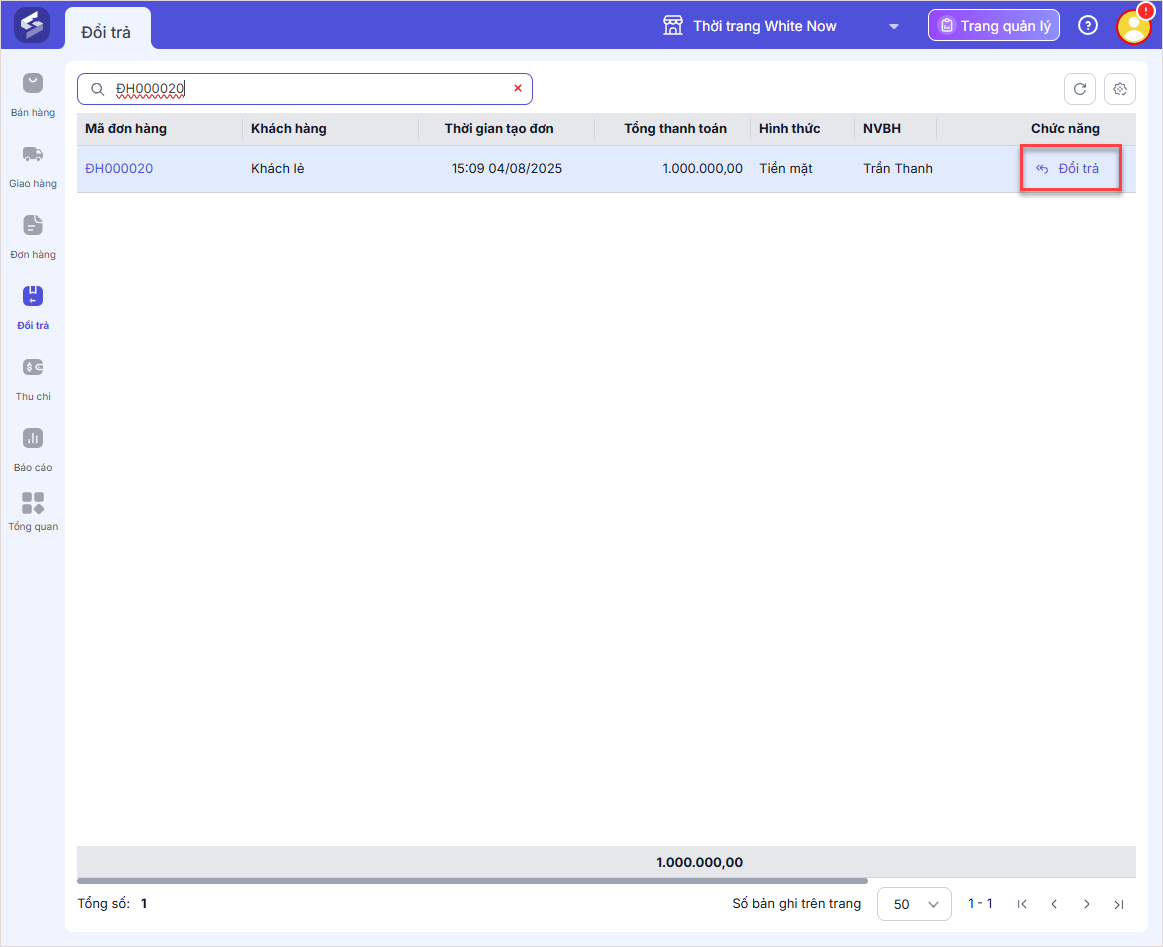Refresh the order list
Screen dimensions: 1163x947
(x=1080, y=89)
